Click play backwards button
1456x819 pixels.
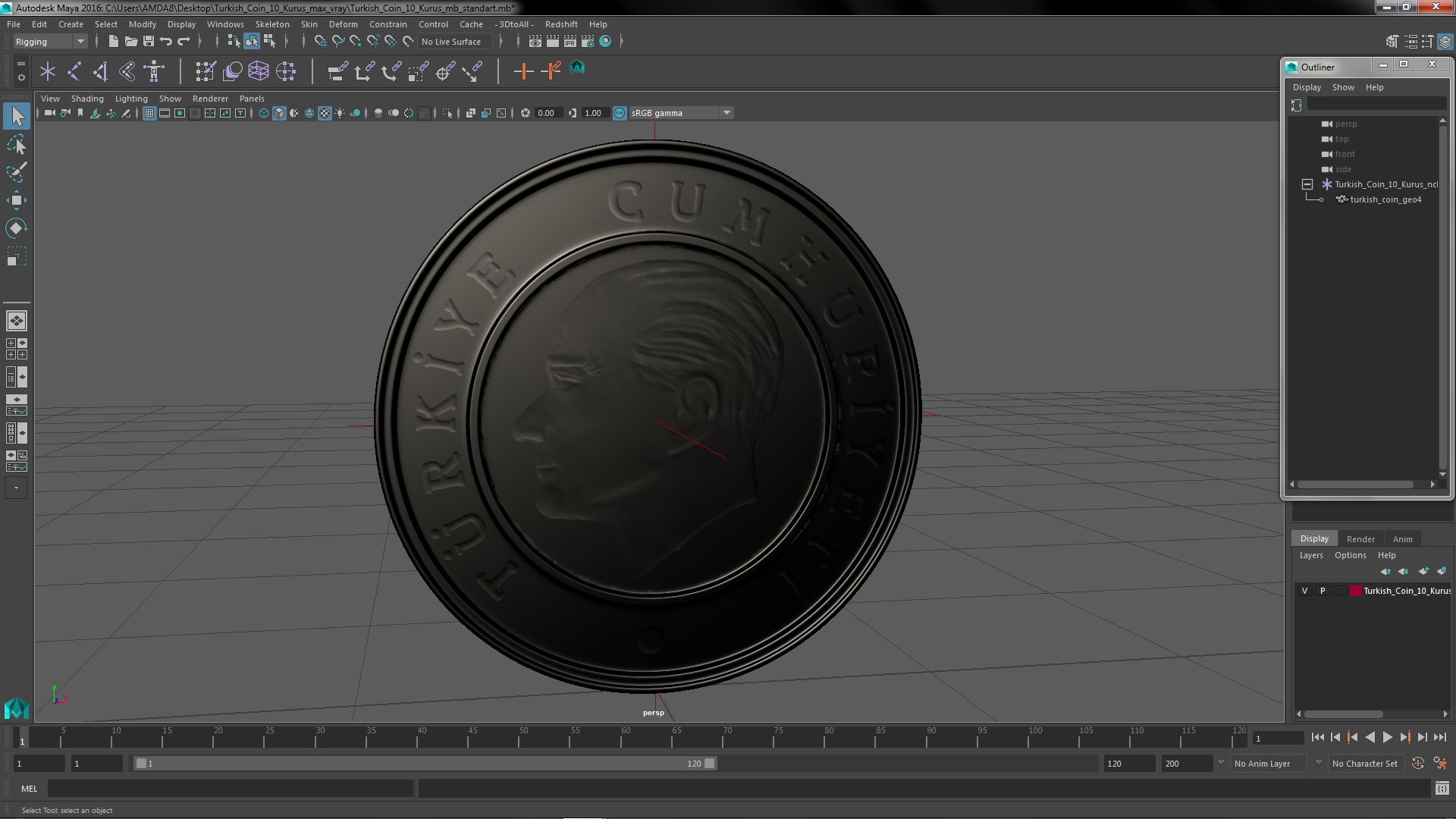click(1370, 737)
